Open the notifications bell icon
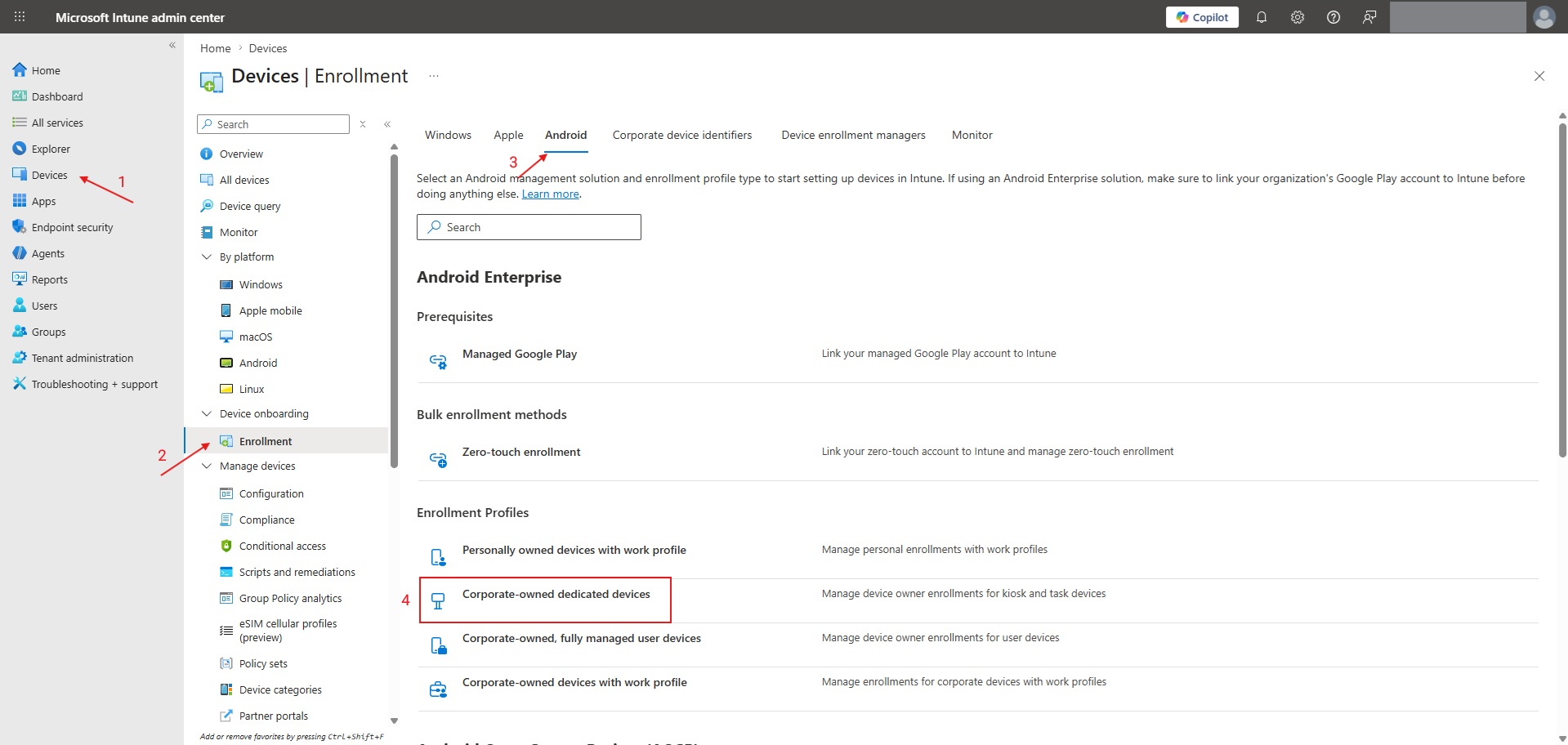Viewport: 1568px width, 745px height. coord(1262,17)
